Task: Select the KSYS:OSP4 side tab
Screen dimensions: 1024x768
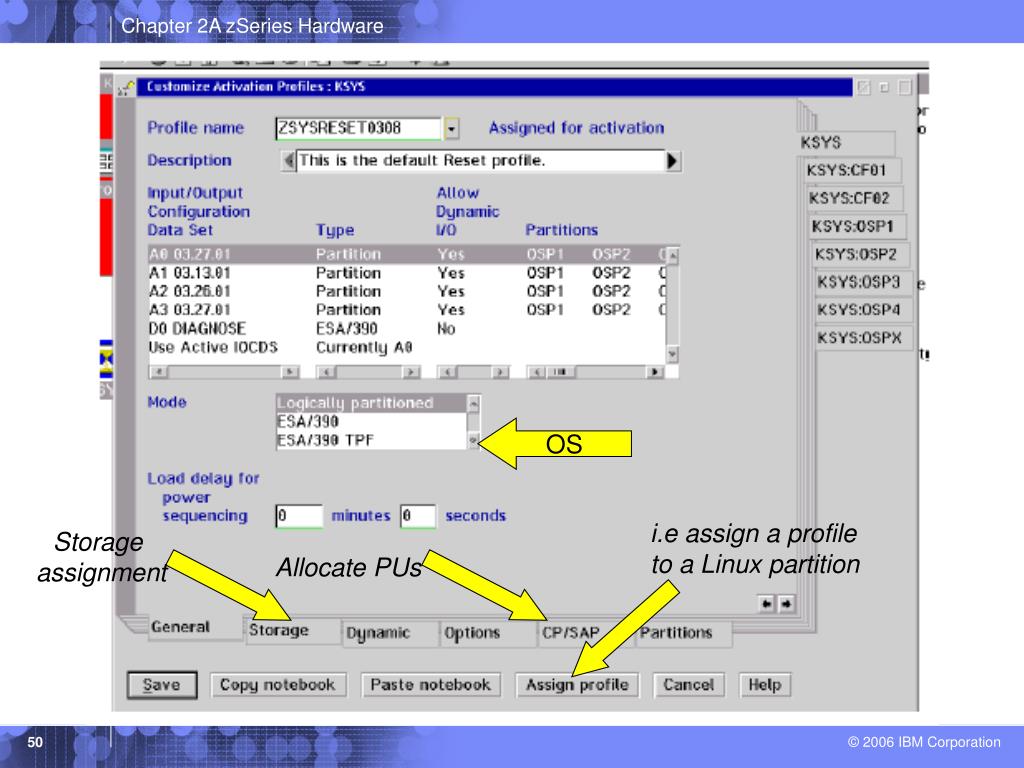Action: point(863,310)
